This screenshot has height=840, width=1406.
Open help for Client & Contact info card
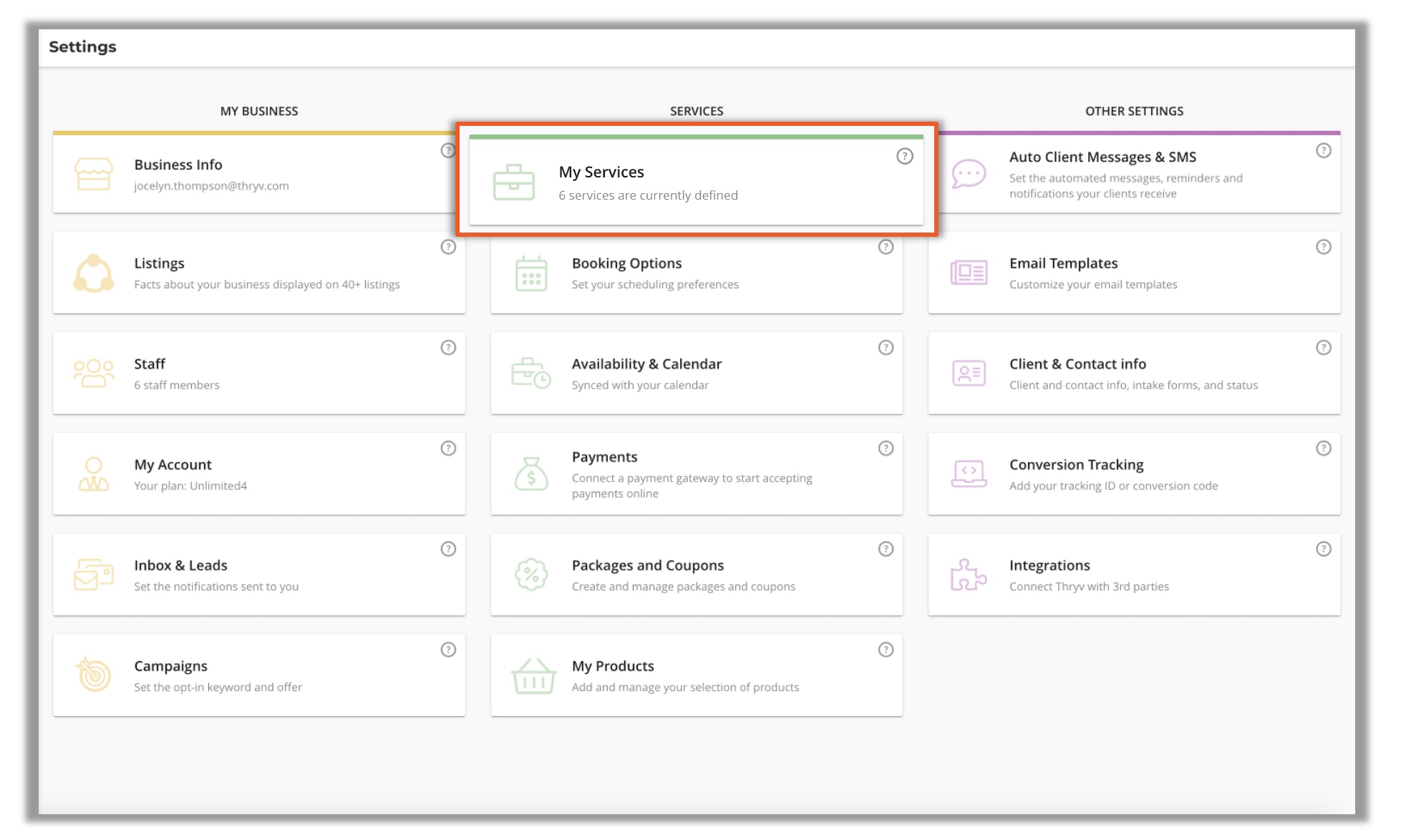[1324, 348]
